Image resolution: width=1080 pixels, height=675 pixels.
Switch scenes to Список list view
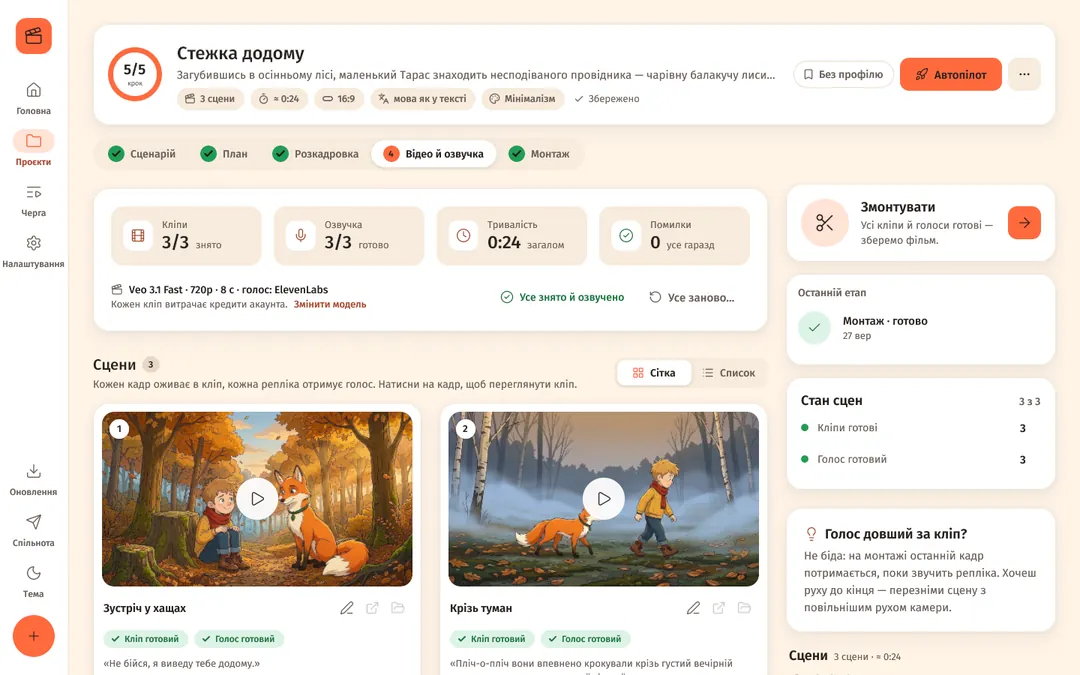[729, 373]
